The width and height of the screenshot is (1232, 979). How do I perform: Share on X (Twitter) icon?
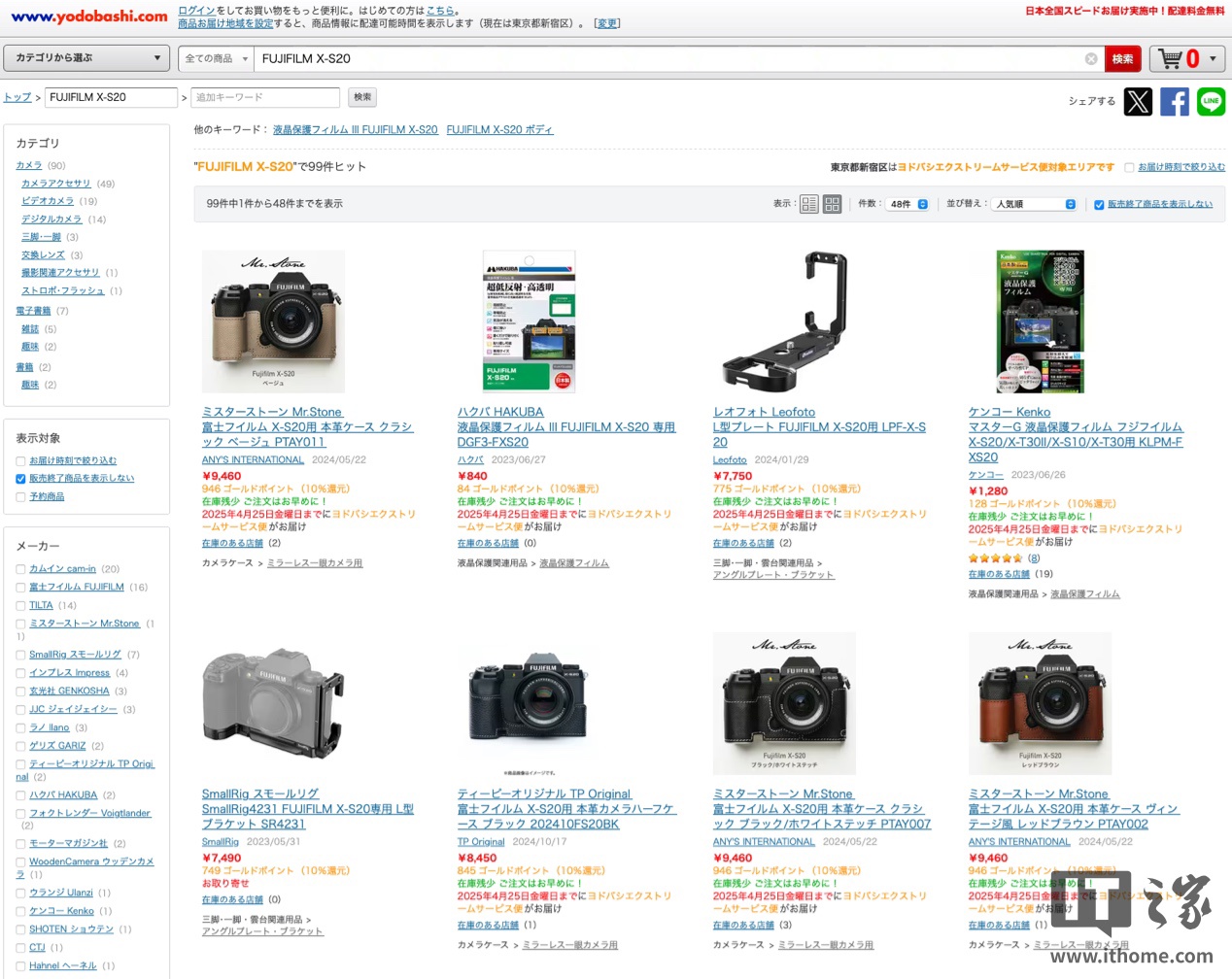click(x=1138, y=101)
